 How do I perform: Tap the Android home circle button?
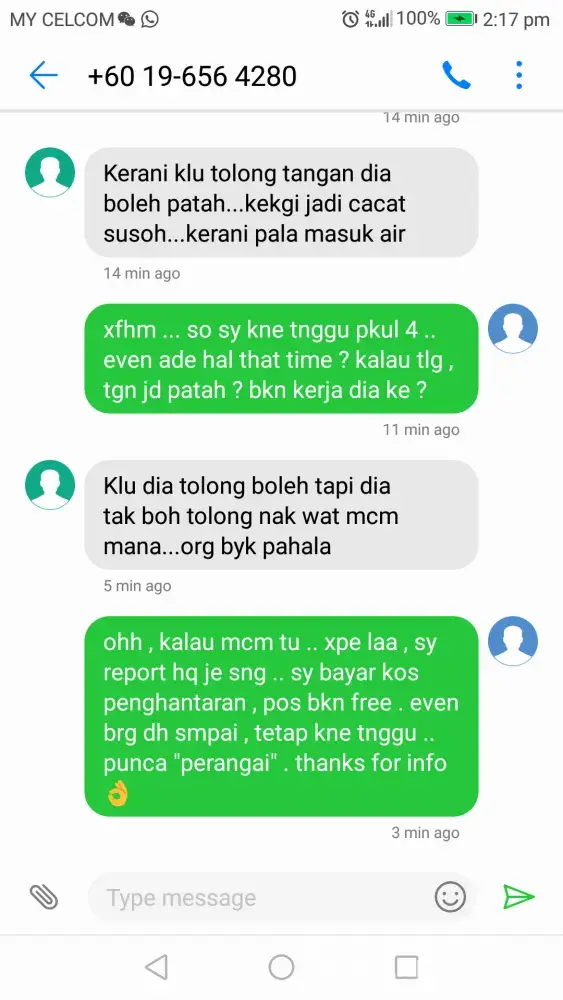coord(281,967)
